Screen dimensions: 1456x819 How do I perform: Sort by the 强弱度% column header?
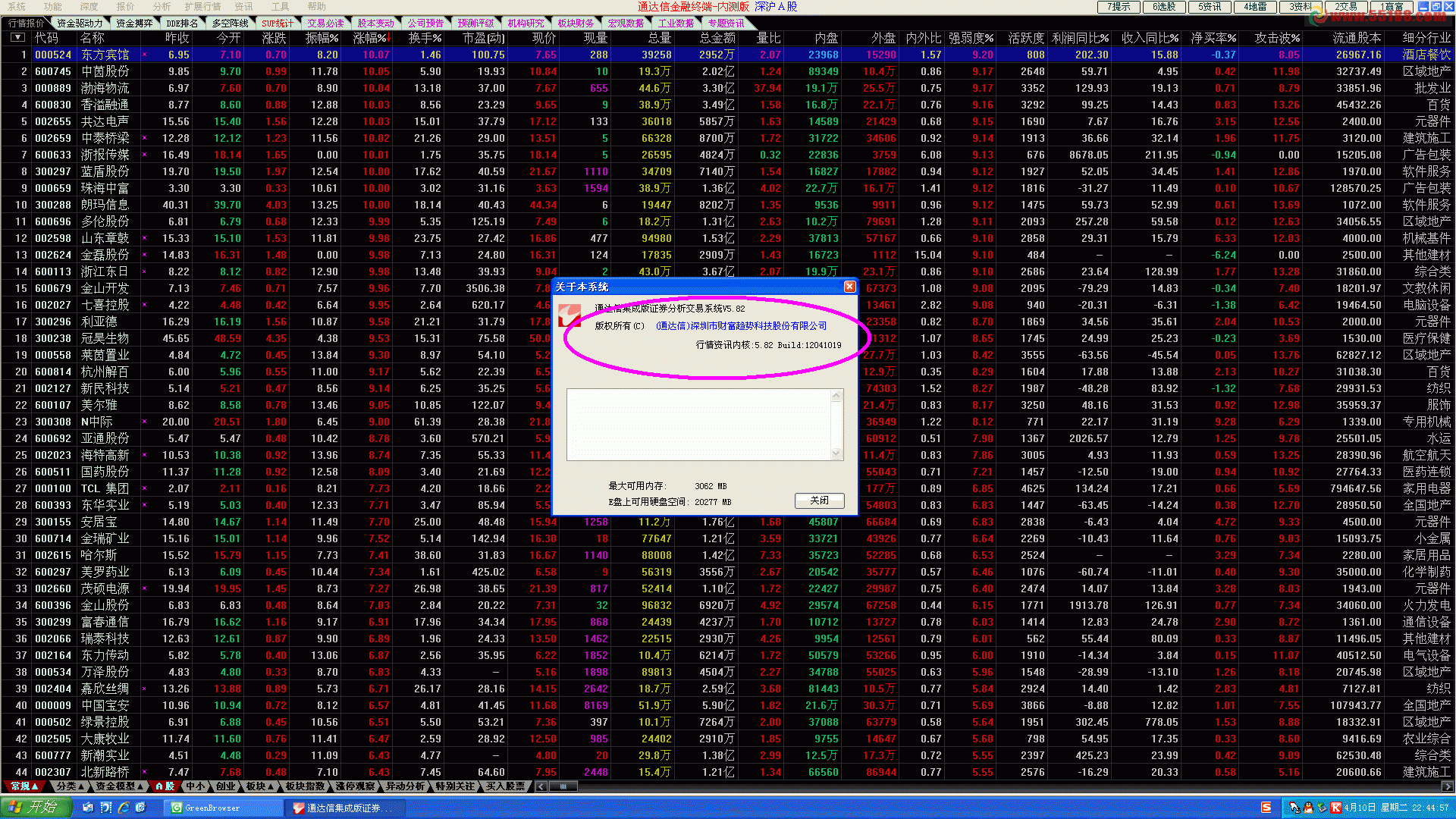[x=971, y=38]
